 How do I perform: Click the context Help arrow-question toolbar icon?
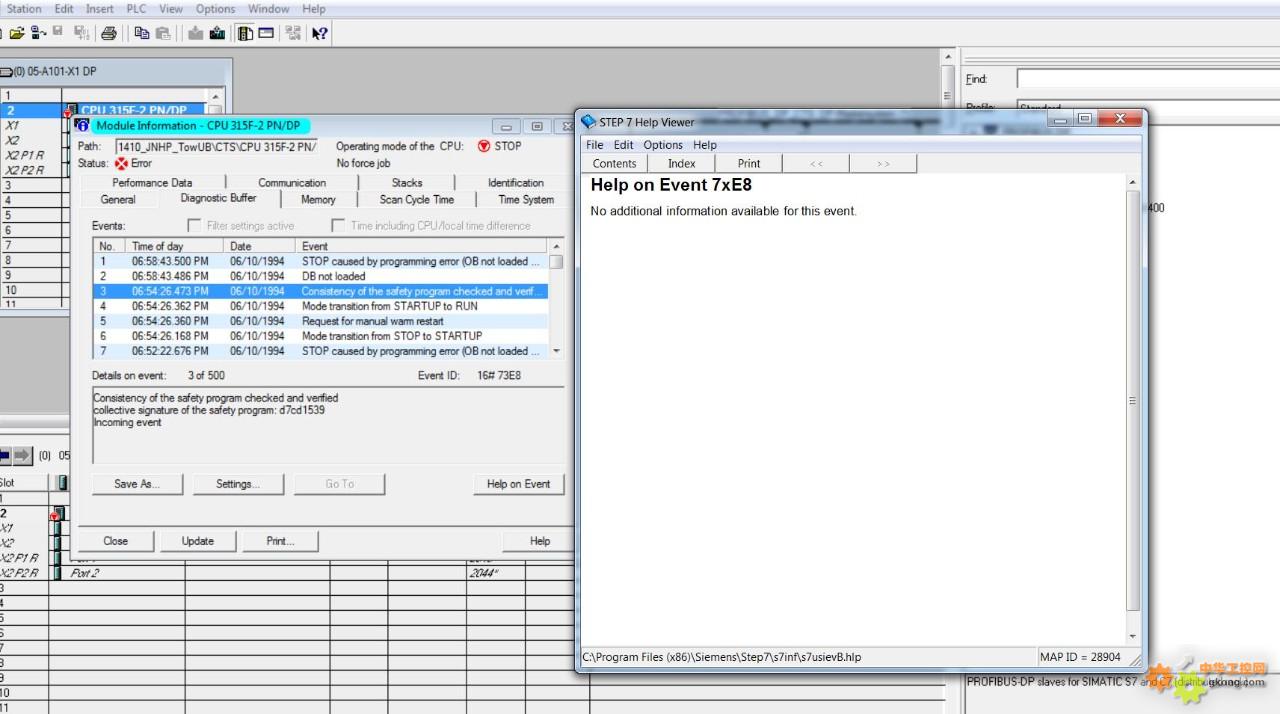click(319, 33)
